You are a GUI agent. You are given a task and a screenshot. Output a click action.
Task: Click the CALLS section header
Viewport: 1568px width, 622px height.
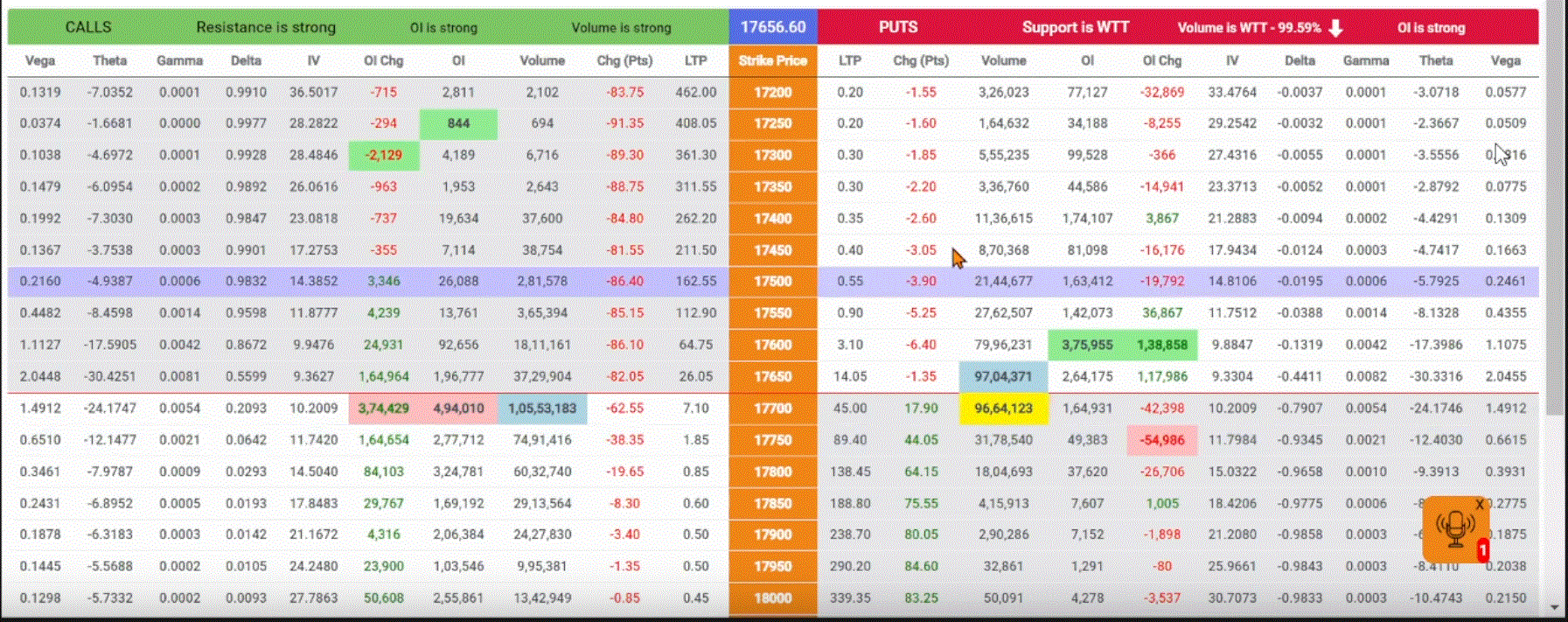[88, 27]
